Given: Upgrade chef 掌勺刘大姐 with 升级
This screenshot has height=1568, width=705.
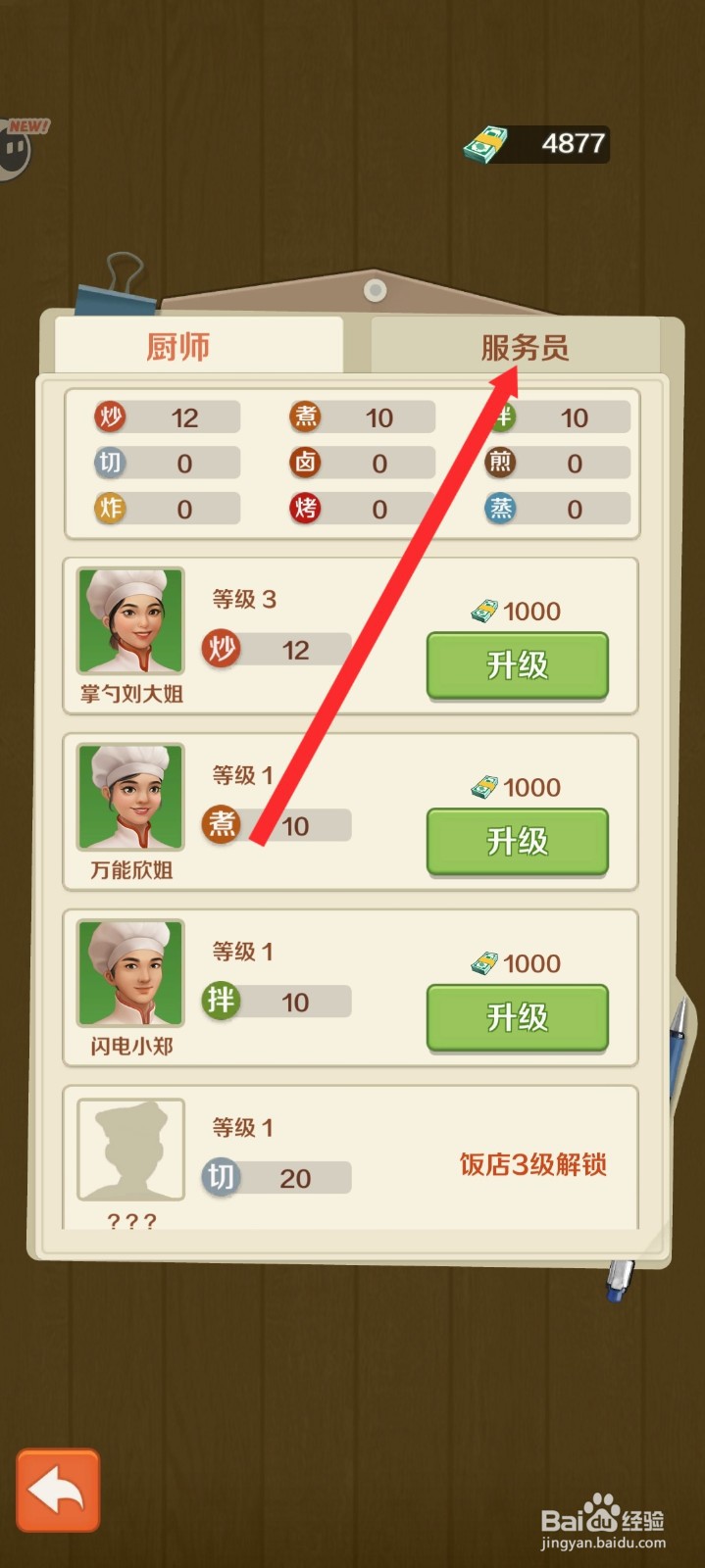Looking at the screenshot, I should click(x=517, y=665).
